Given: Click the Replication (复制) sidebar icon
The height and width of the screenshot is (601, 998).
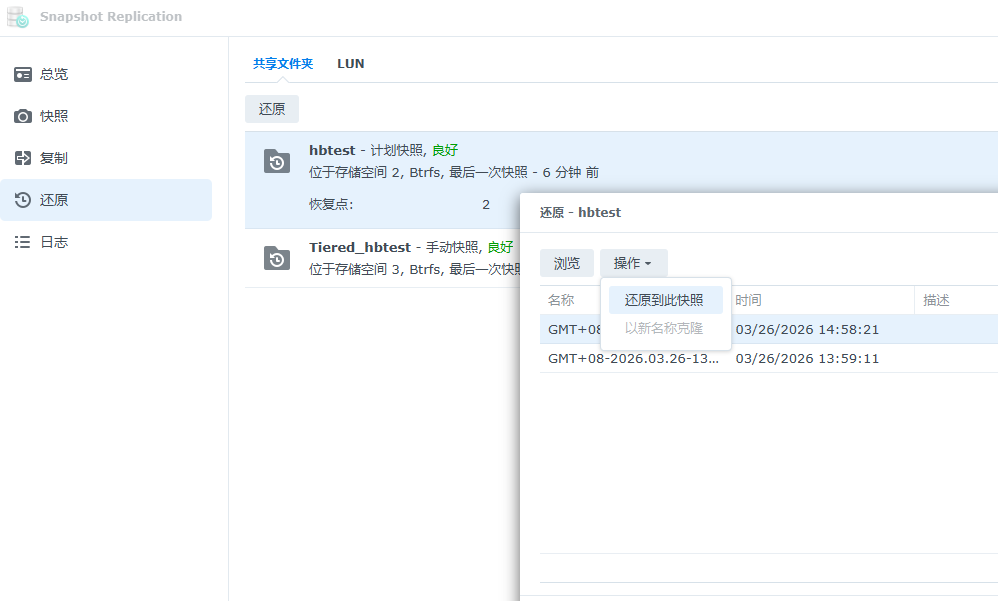Looking at the screenshot, I should (x=23, y=159).
